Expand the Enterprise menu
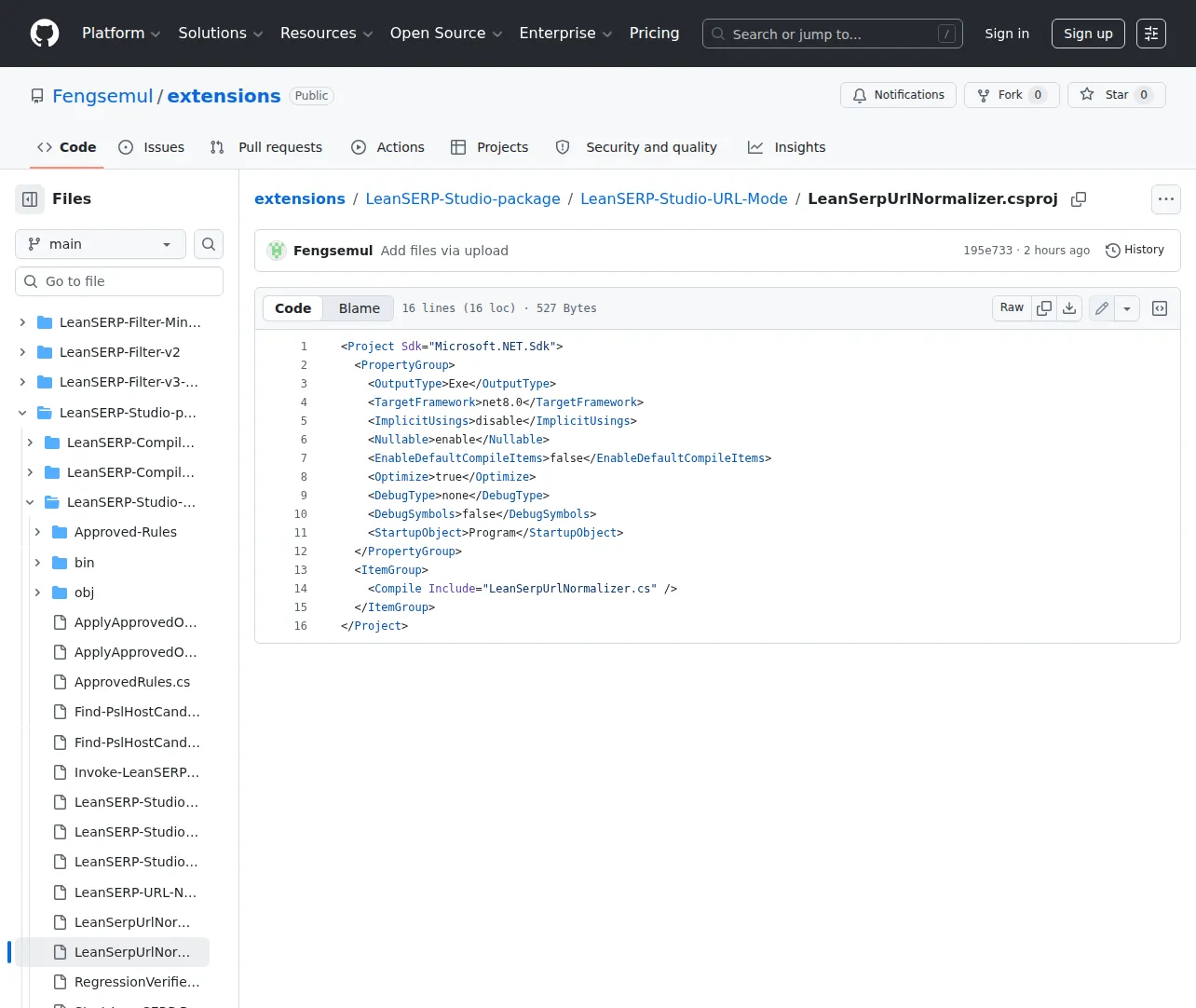The image size is (1196, 1008). pyautogui.click(x=565, y=34)
